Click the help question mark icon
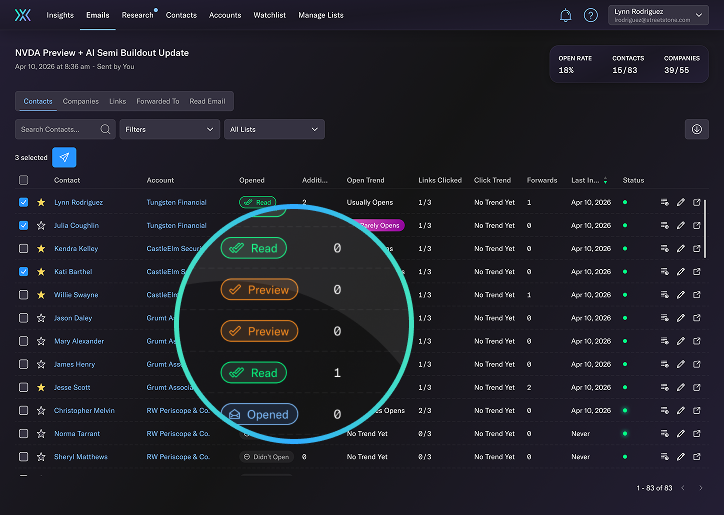Viewport: 724px width, 515px height. 591,15
